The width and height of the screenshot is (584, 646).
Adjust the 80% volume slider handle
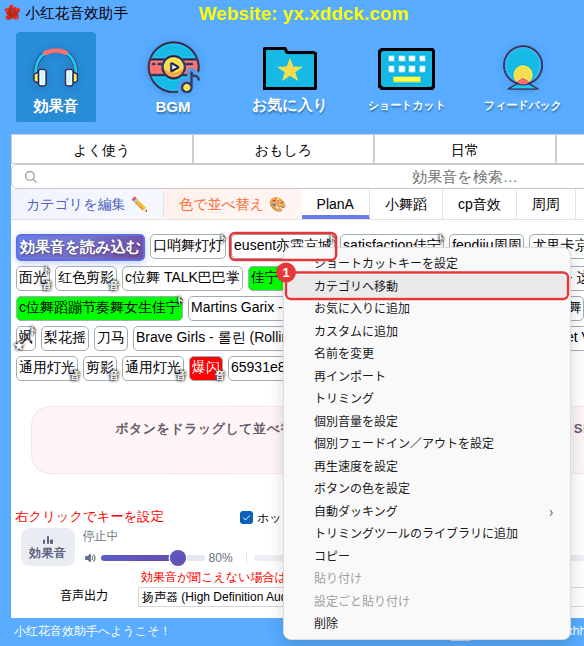tap(178, 558)
